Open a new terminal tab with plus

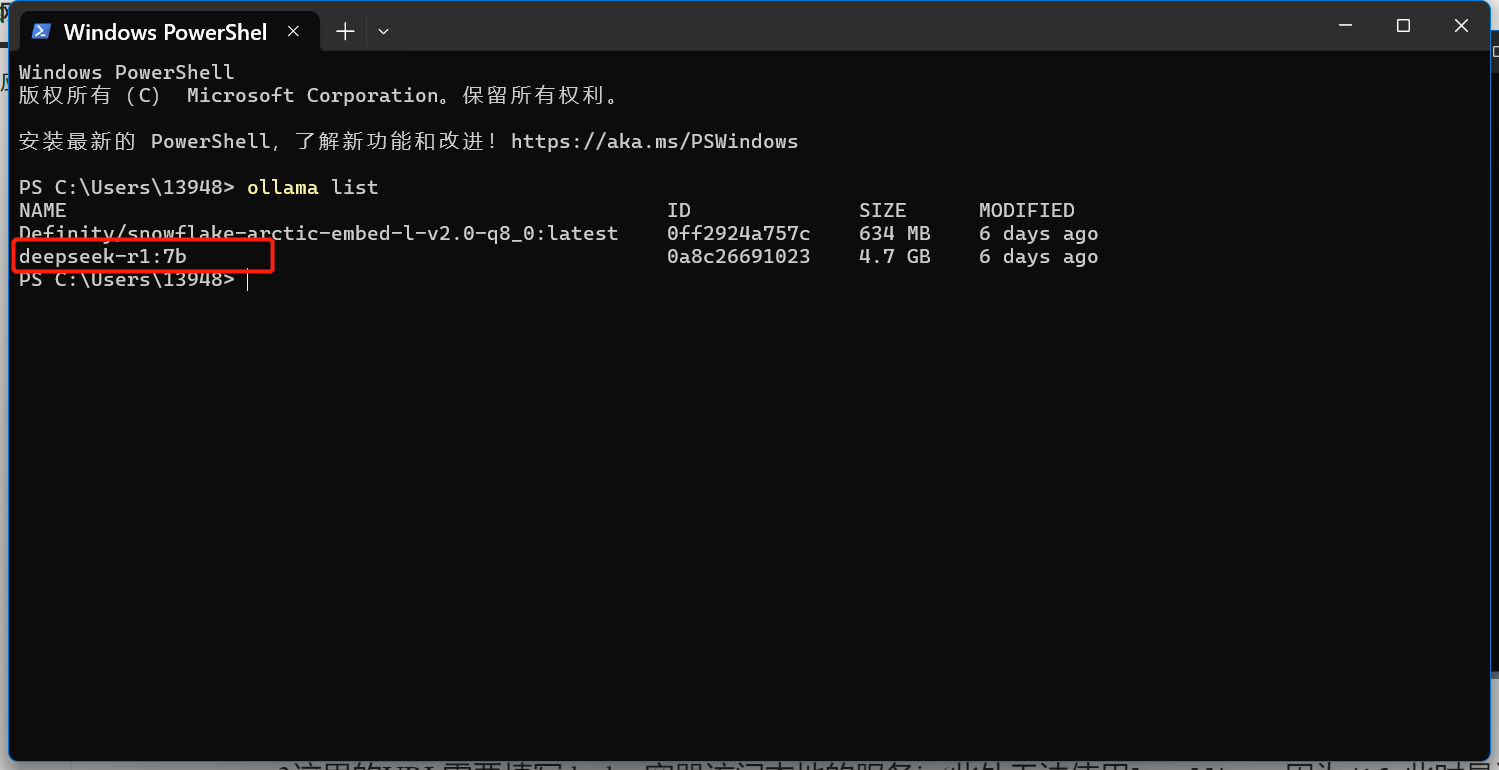click(x=345, y=31)
